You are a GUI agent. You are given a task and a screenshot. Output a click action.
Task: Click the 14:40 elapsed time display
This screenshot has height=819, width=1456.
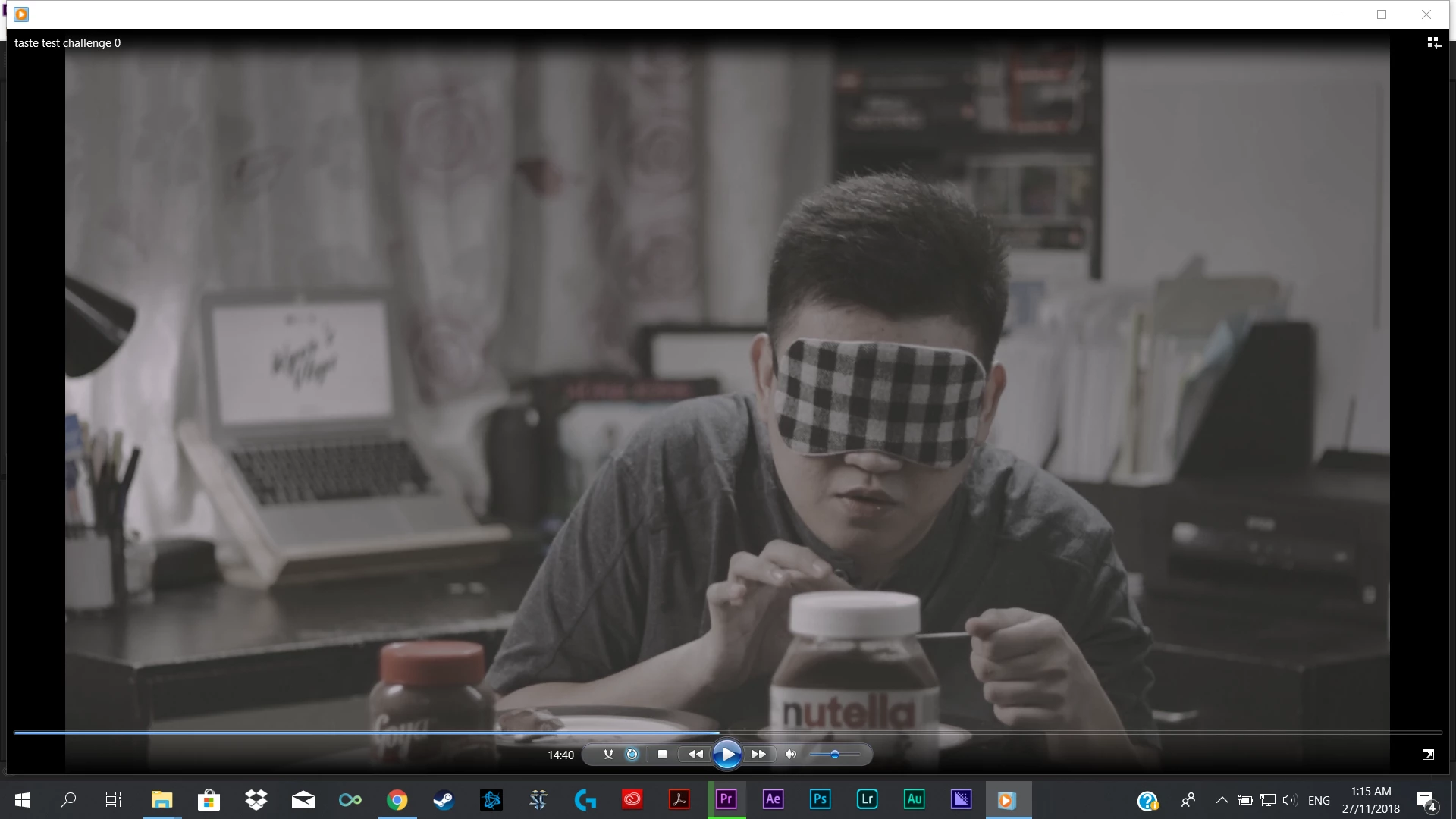tap(560, 755)
